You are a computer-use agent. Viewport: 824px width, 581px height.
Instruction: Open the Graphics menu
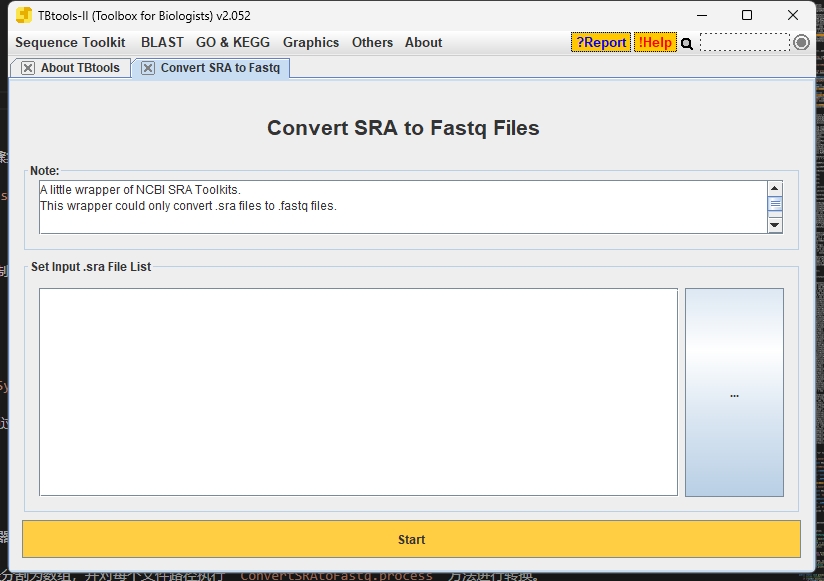pyautogui.click(x=311, y=42)
